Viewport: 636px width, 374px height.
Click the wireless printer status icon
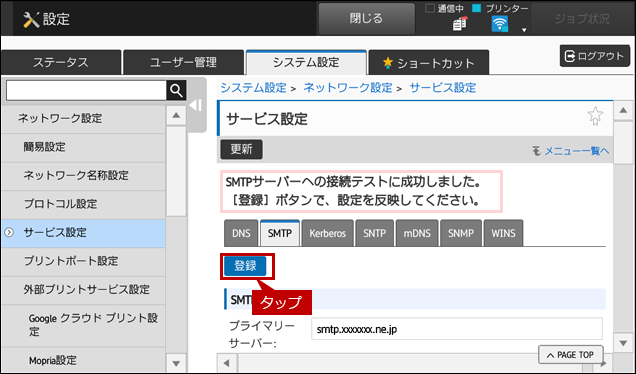pos(500,24)
